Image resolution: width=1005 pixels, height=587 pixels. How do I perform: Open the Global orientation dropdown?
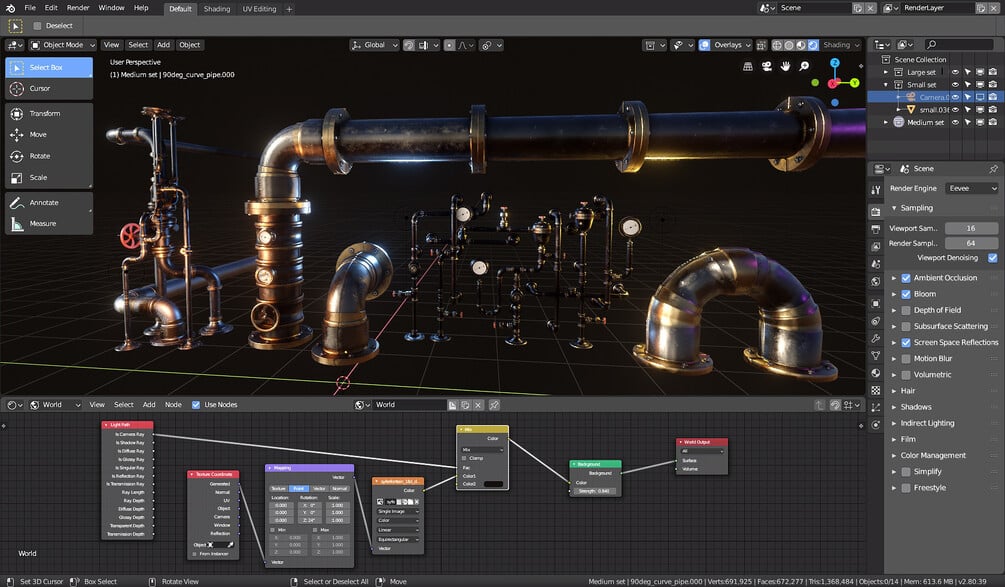(x=374, y=45)
